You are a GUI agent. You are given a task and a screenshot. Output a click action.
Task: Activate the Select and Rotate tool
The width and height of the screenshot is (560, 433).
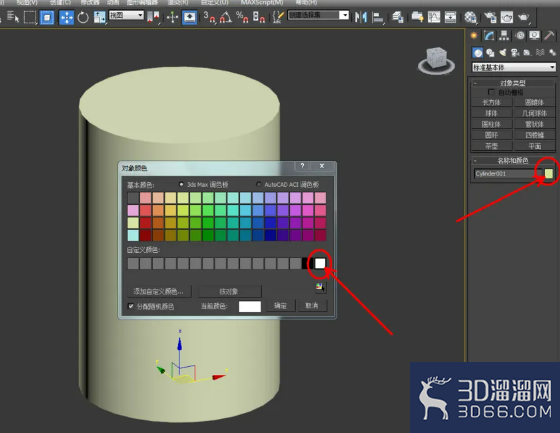83,17
